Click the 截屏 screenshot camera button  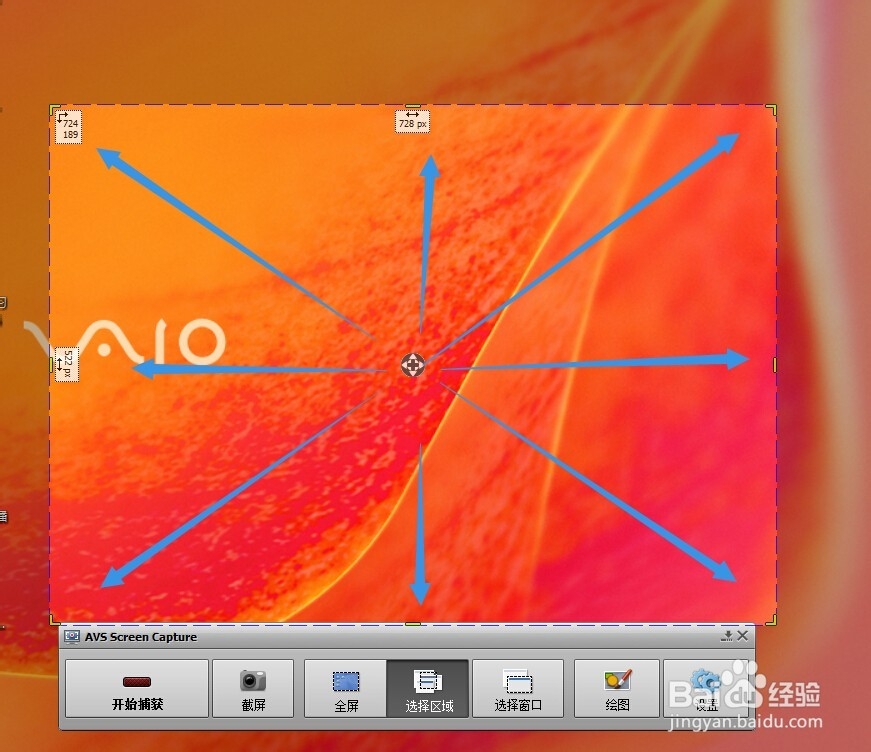click(x=253, y=689)
